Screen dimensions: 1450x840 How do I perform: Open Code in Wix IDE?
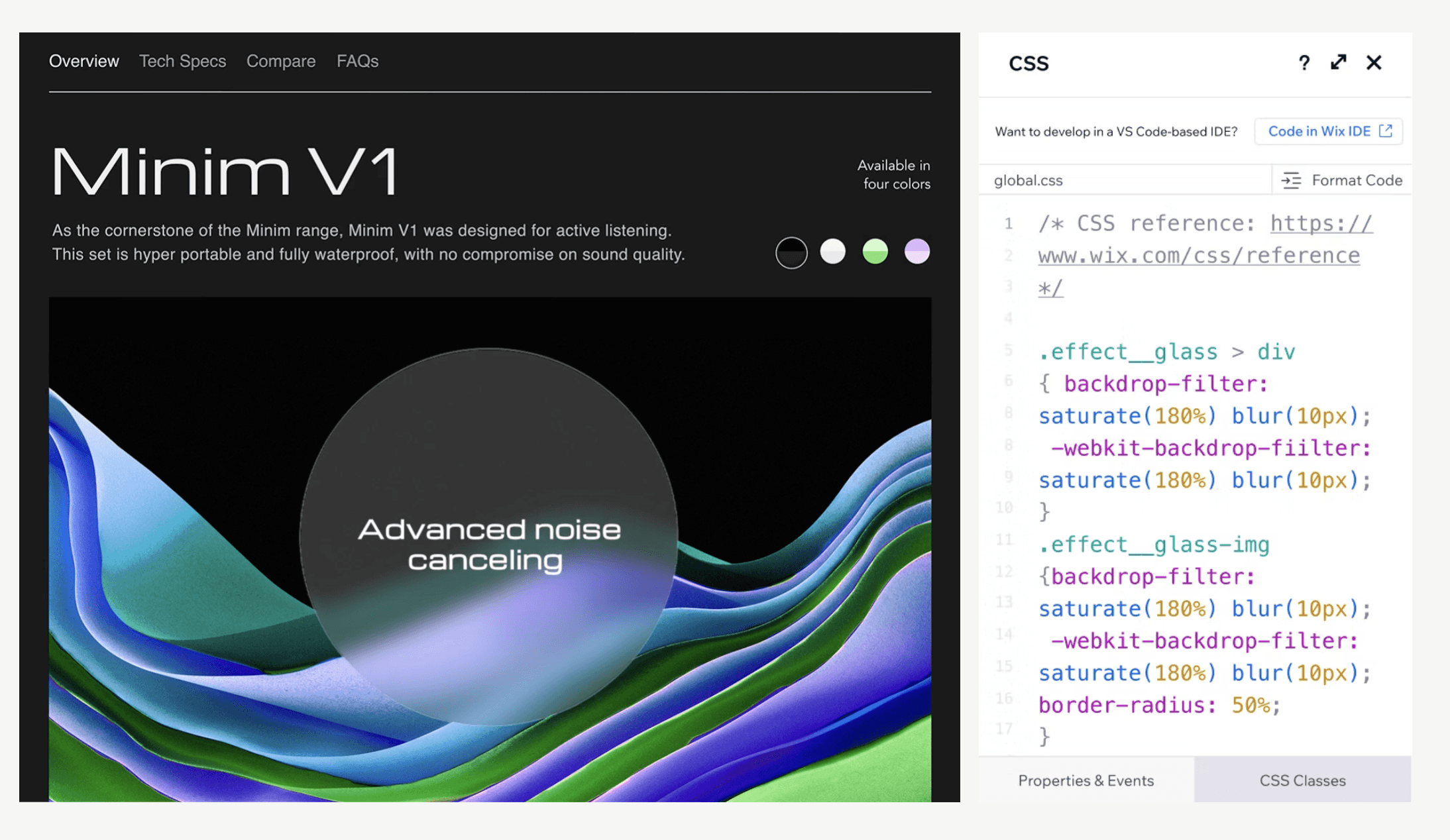(x=1319, y=131)
